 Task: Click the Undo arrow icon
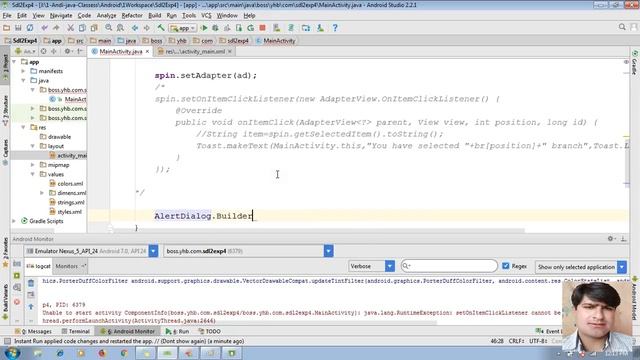(44, 28)
